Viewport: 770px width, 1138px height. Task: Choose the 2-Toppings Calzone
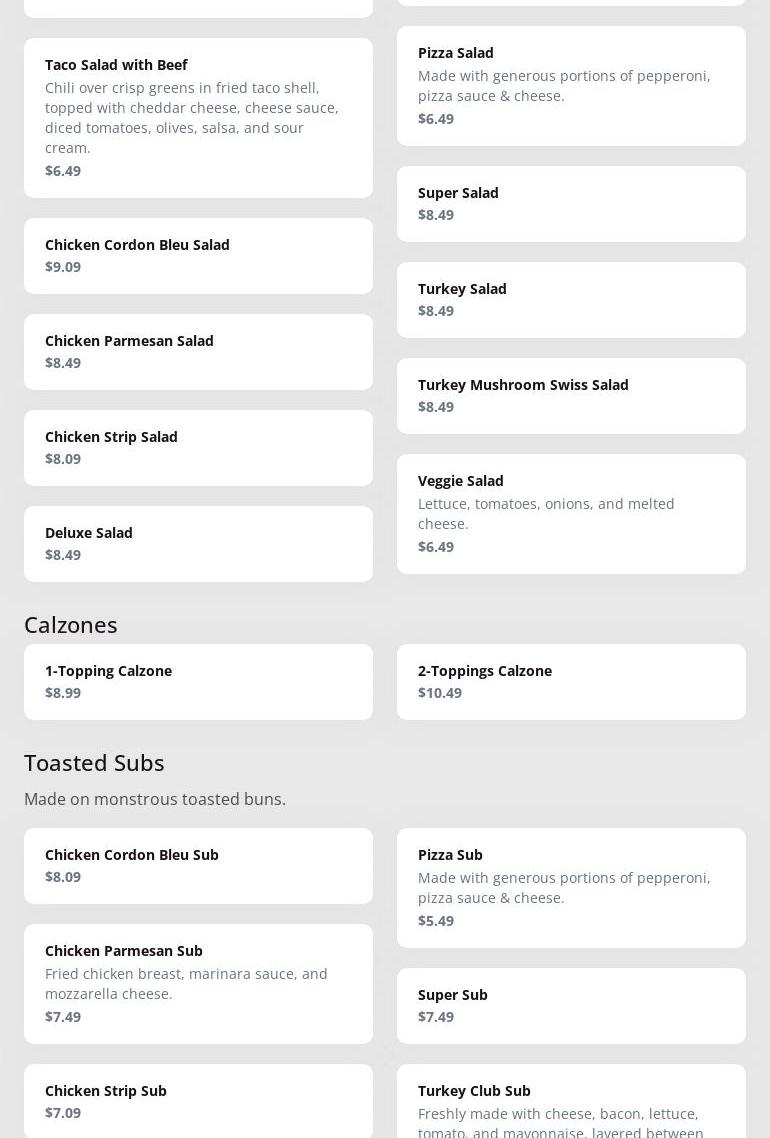pyautogui.click(x=571, y=681)
